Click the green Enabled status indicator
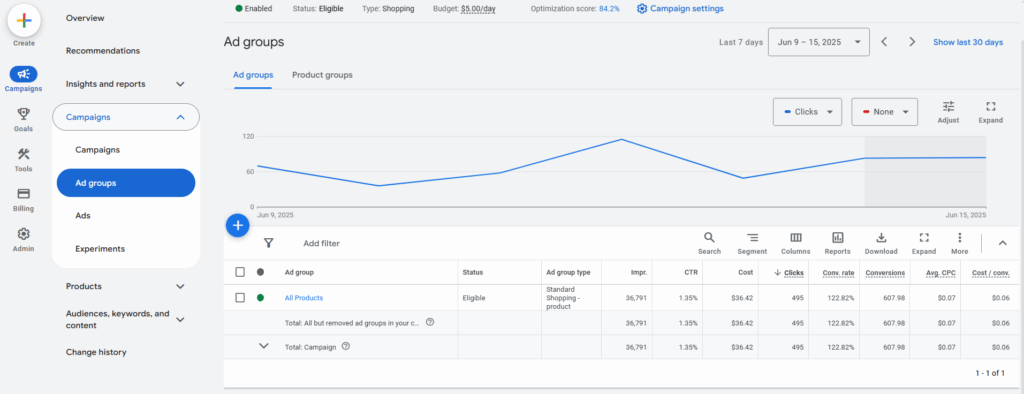Screen dimensions: 1024x394 coord(254,8)
